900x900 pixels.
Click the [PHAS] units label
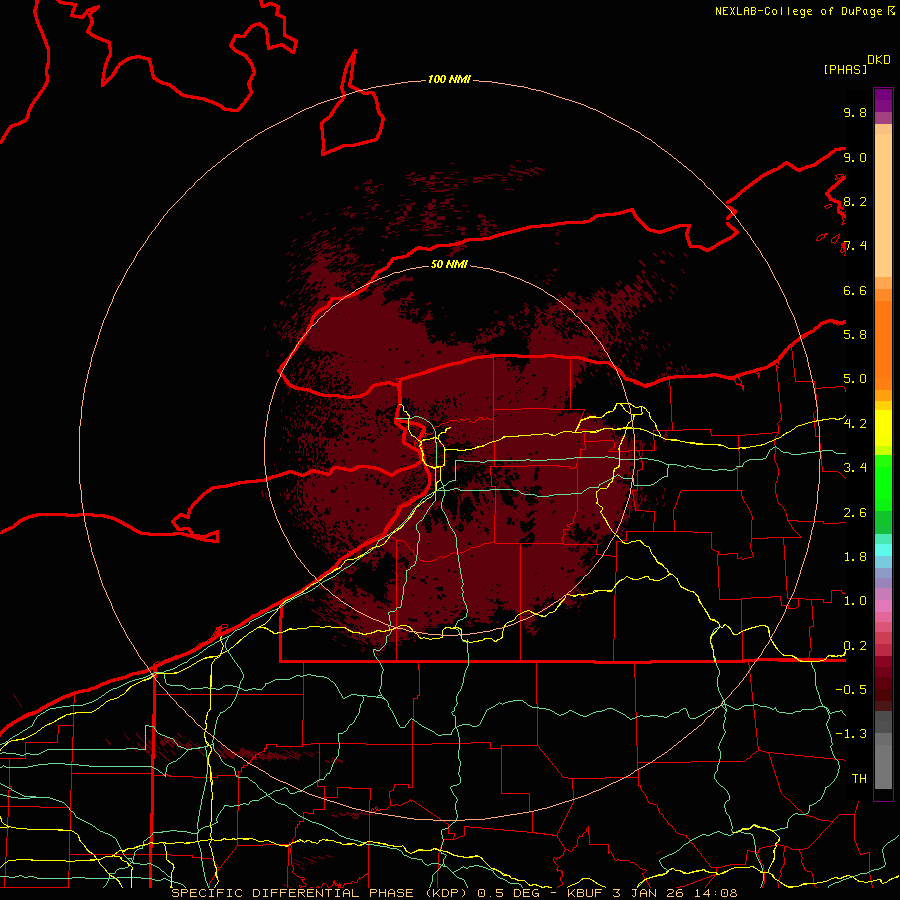click(845, 69)
